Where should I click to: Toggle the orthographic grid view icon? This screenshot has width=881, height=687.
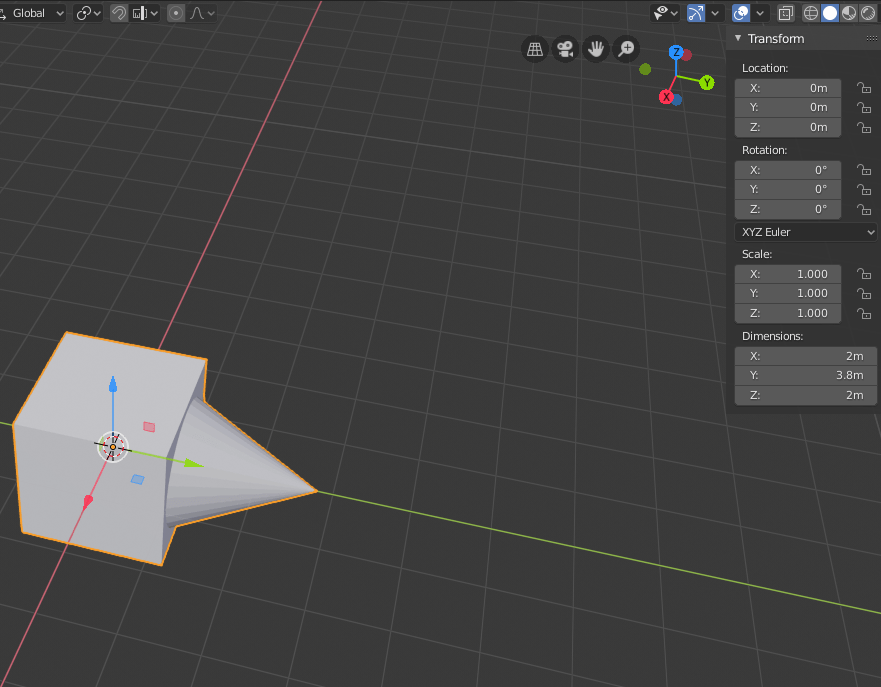coord(535,48)
